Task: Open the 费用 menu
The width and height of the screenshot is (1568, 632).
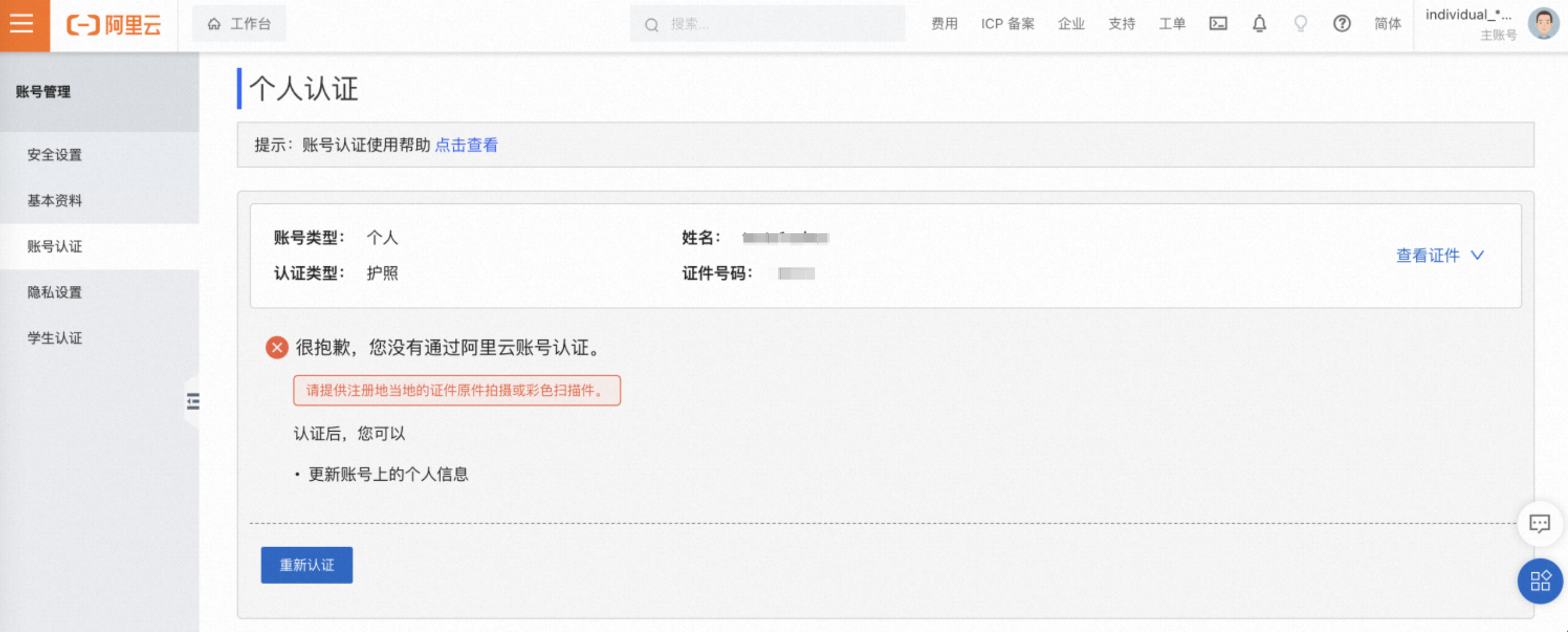Action: pyautogui.click(x=944, y=24)
